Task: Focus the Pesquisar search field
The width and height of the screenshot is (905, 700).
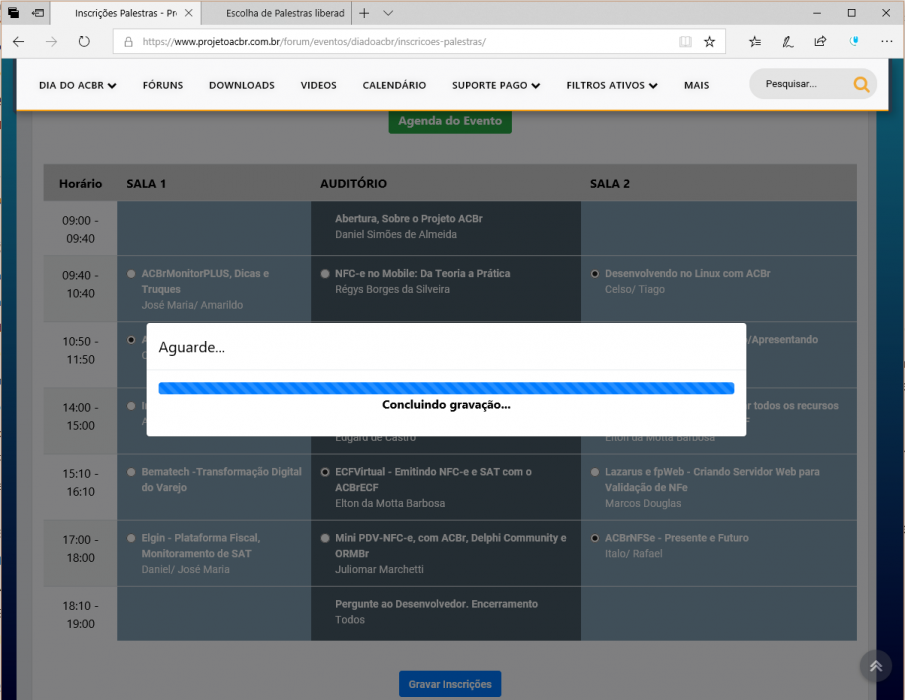Action: click(x=802, y=84)
